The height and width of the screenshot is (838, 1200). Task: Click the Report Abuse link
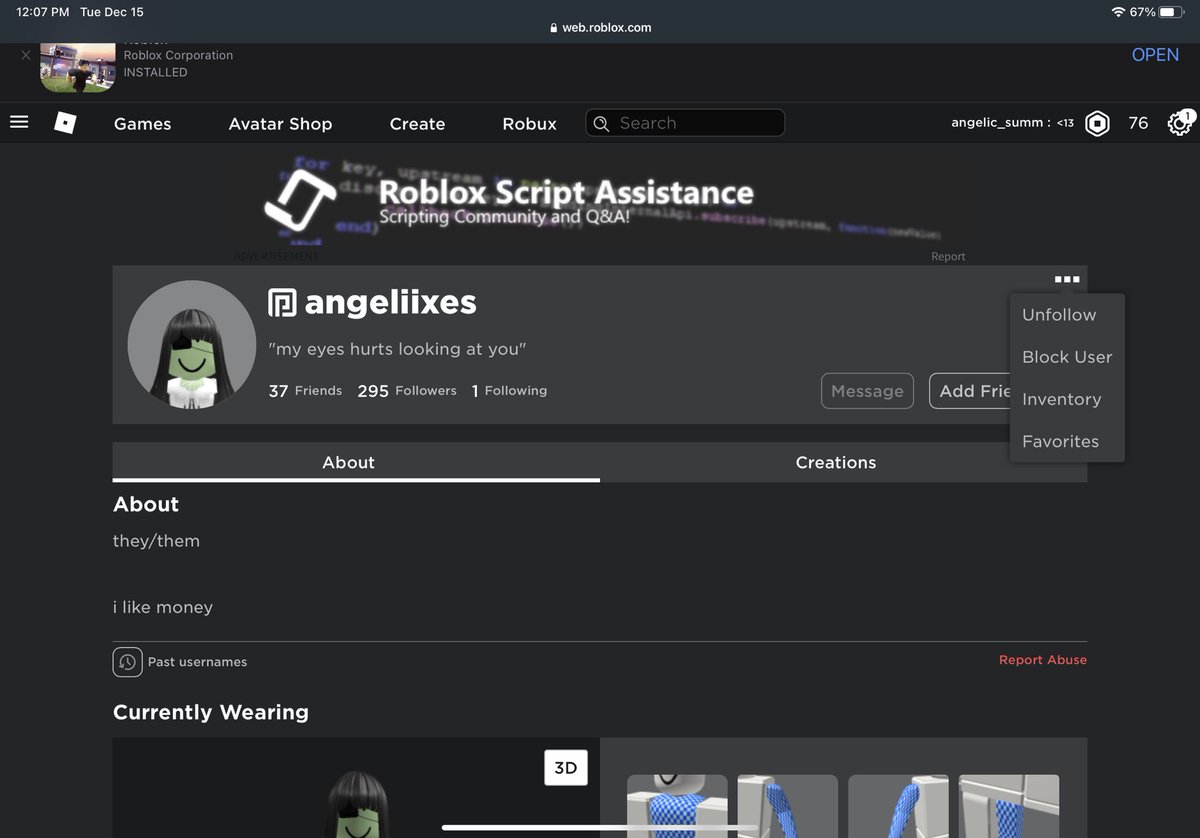[x=1042, y=660]
